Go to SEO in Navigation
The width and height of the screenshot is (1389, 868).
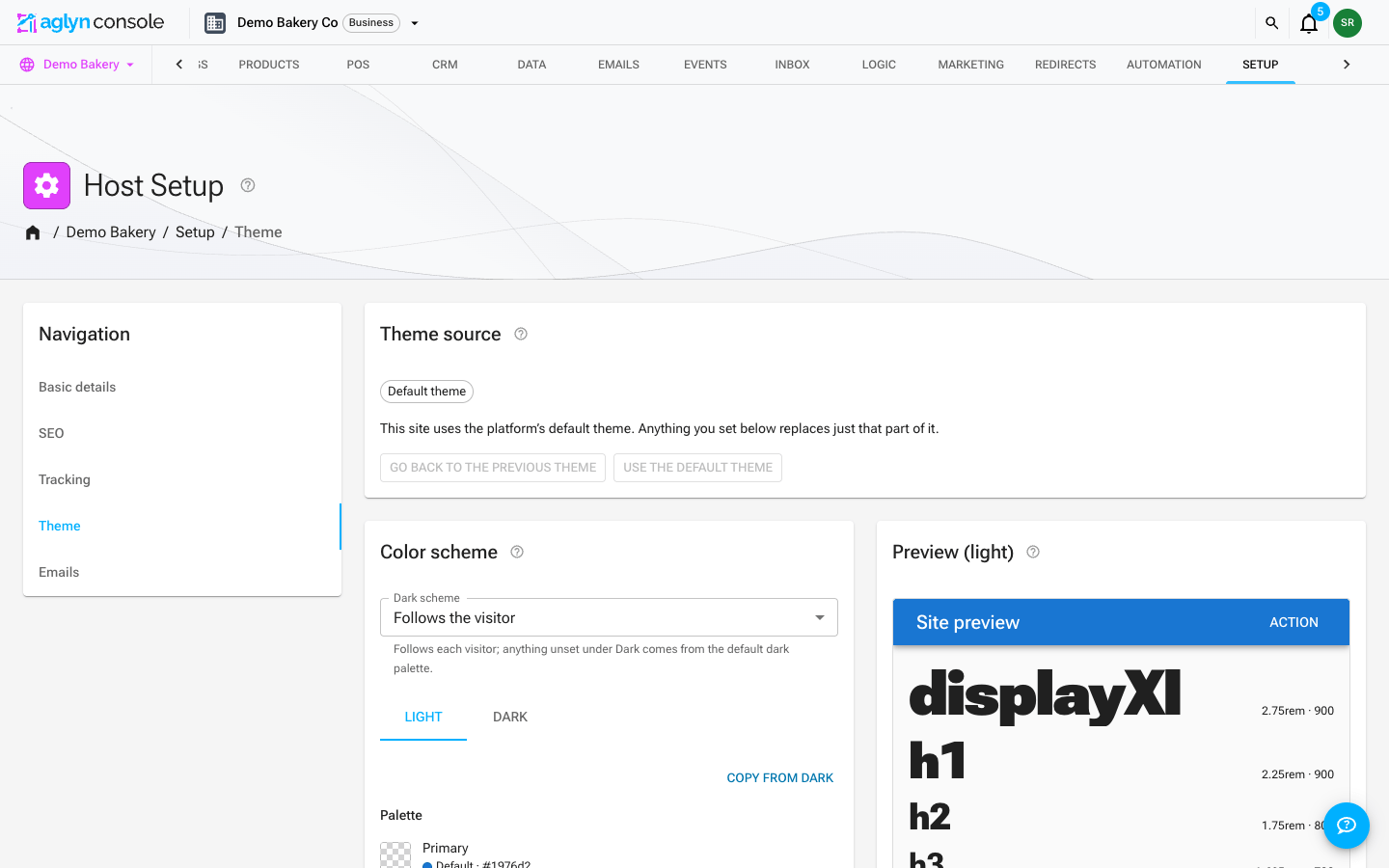[x=182, y=433]
